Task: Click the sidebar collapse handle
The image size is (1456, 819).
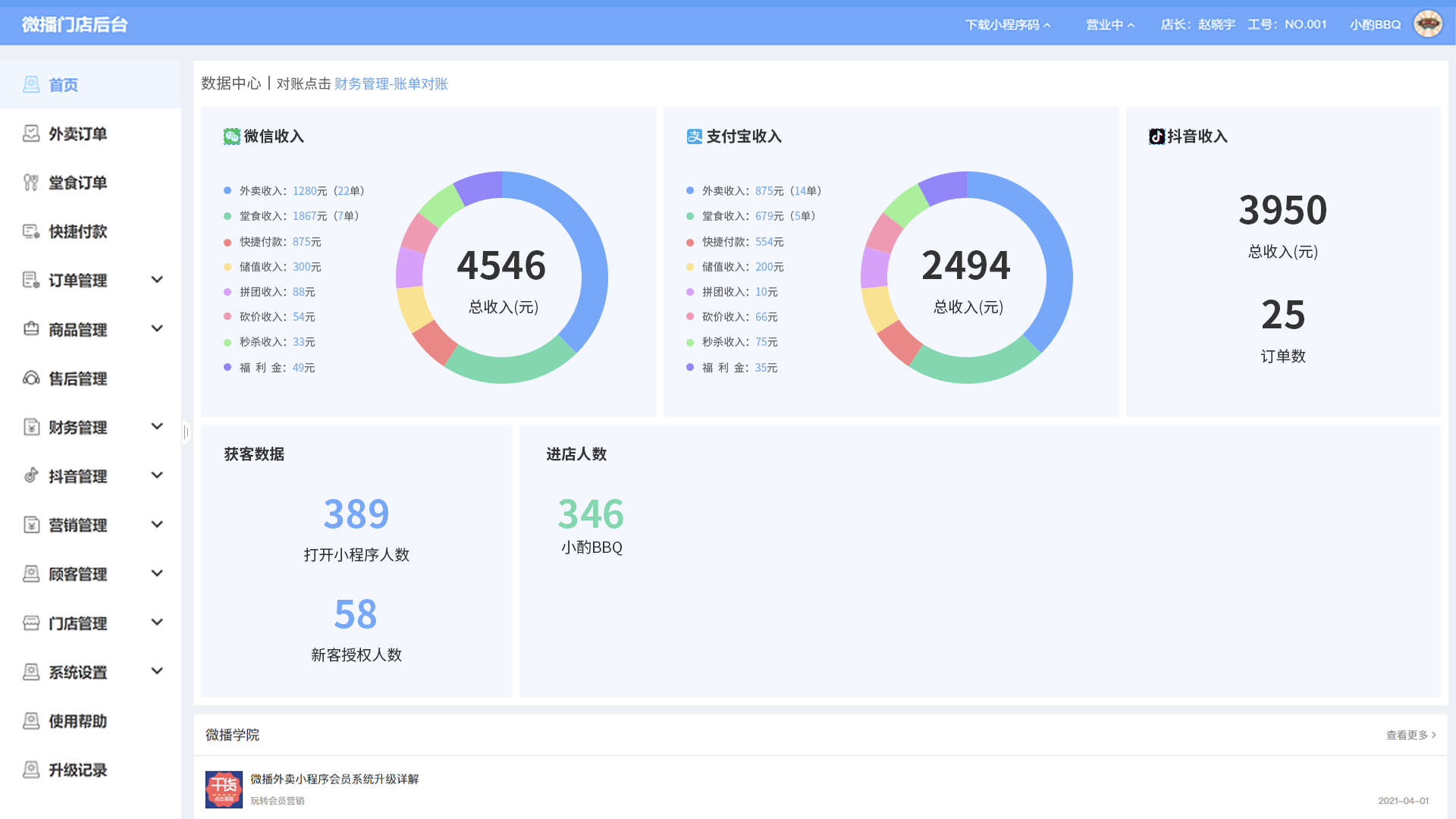Action: point(186,431)
